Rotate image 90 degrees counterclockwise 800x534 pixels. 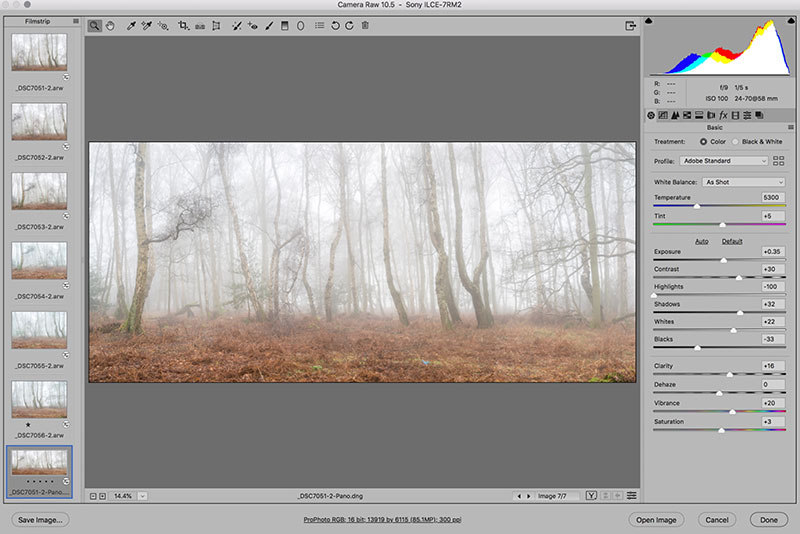tap(335, 26)
